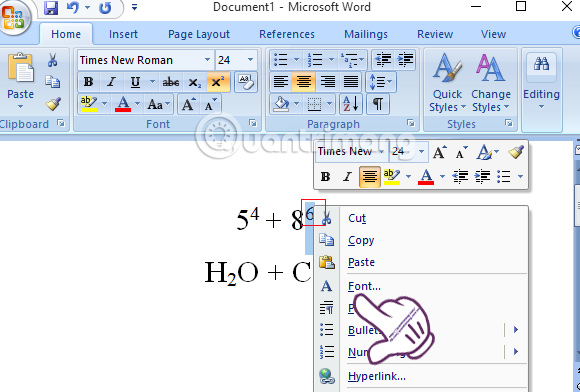
Task: Open Paragraph dialog launcher
Action: [x=411, y=123]
